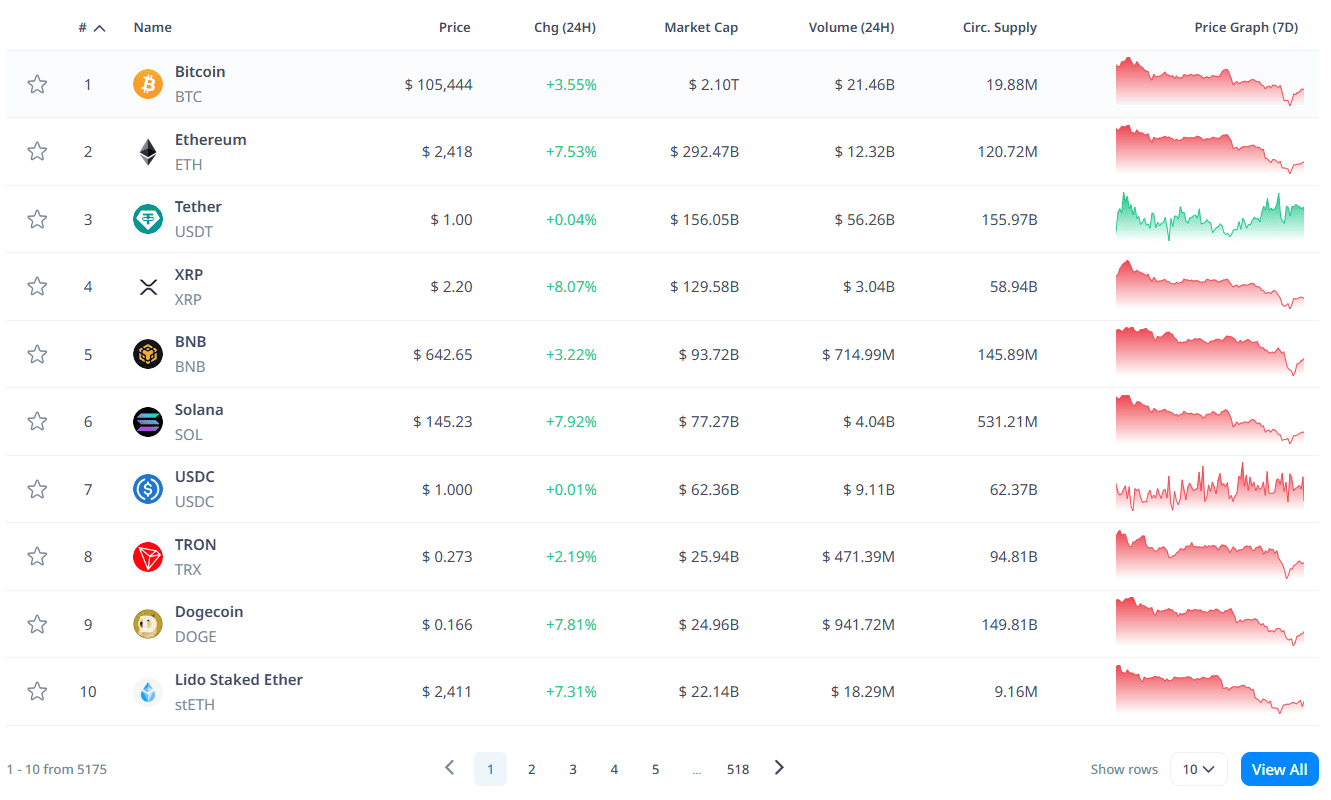Click the Ethereum diamond logo

click(148, 152)
